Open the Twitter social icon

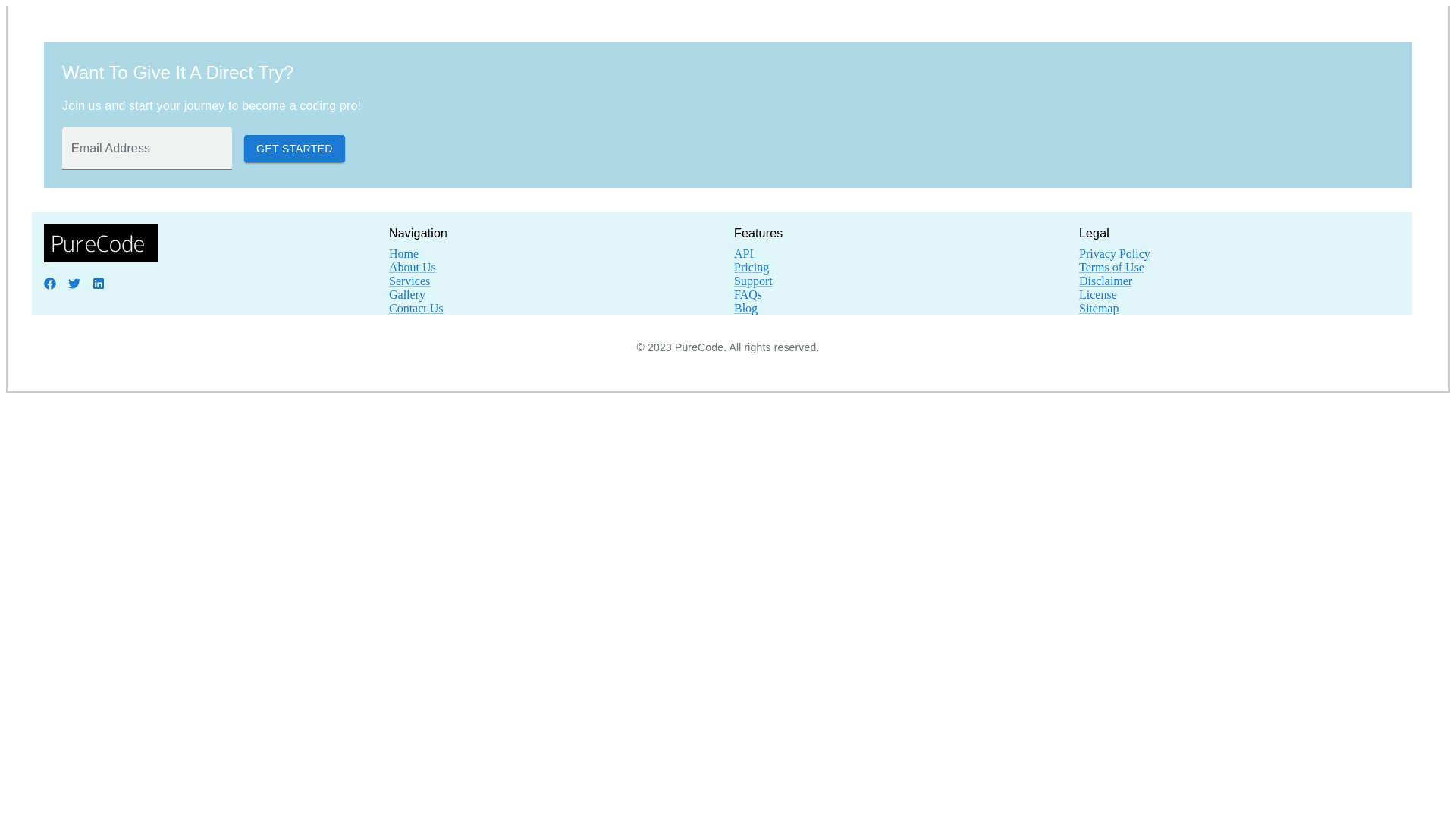(74, 284)
